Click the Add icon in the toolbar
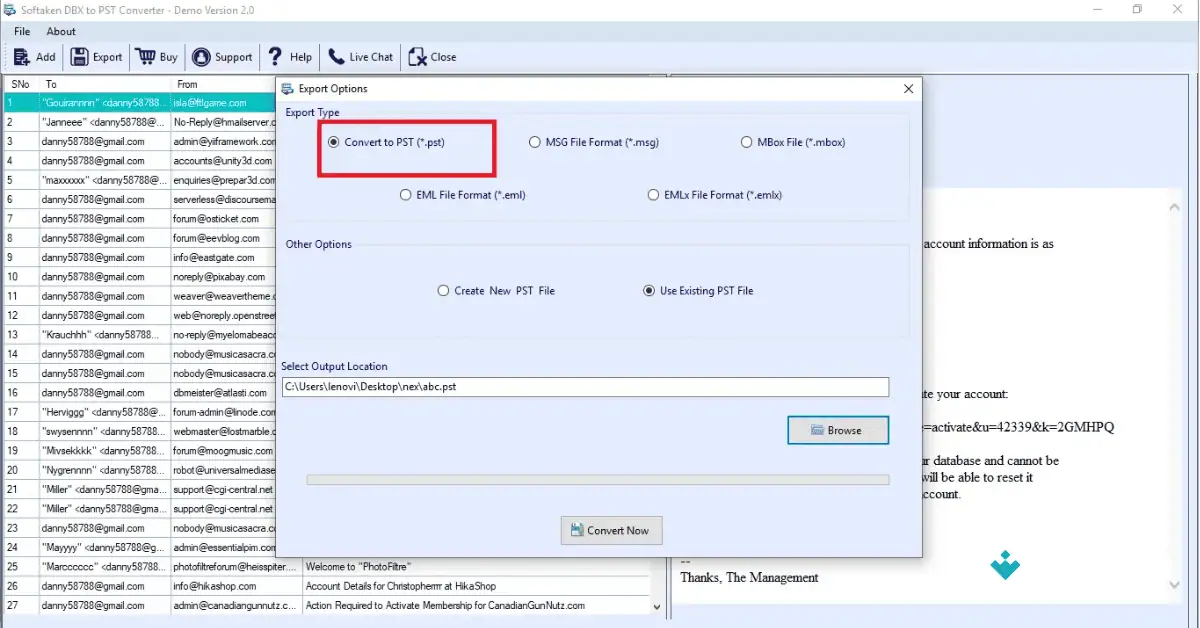Screen dimensions: 1200x628 (x=23, y=57)
